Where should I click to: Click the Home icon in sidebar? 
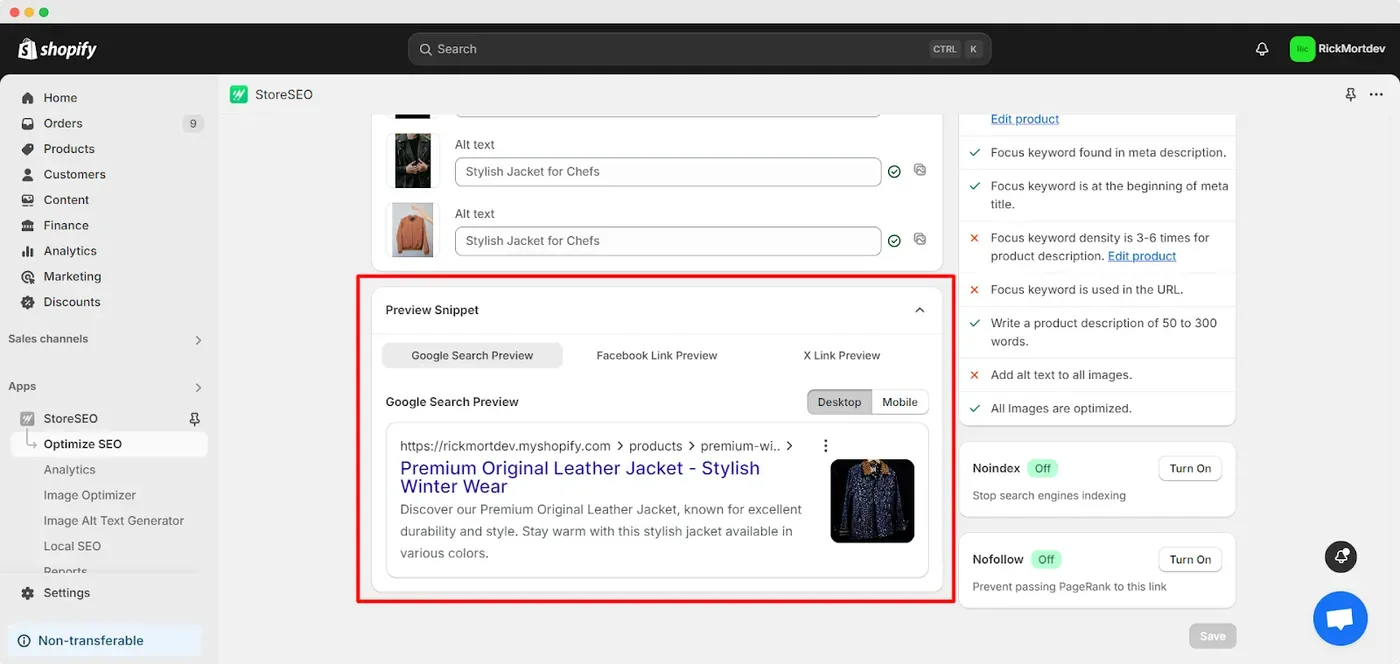27,98
